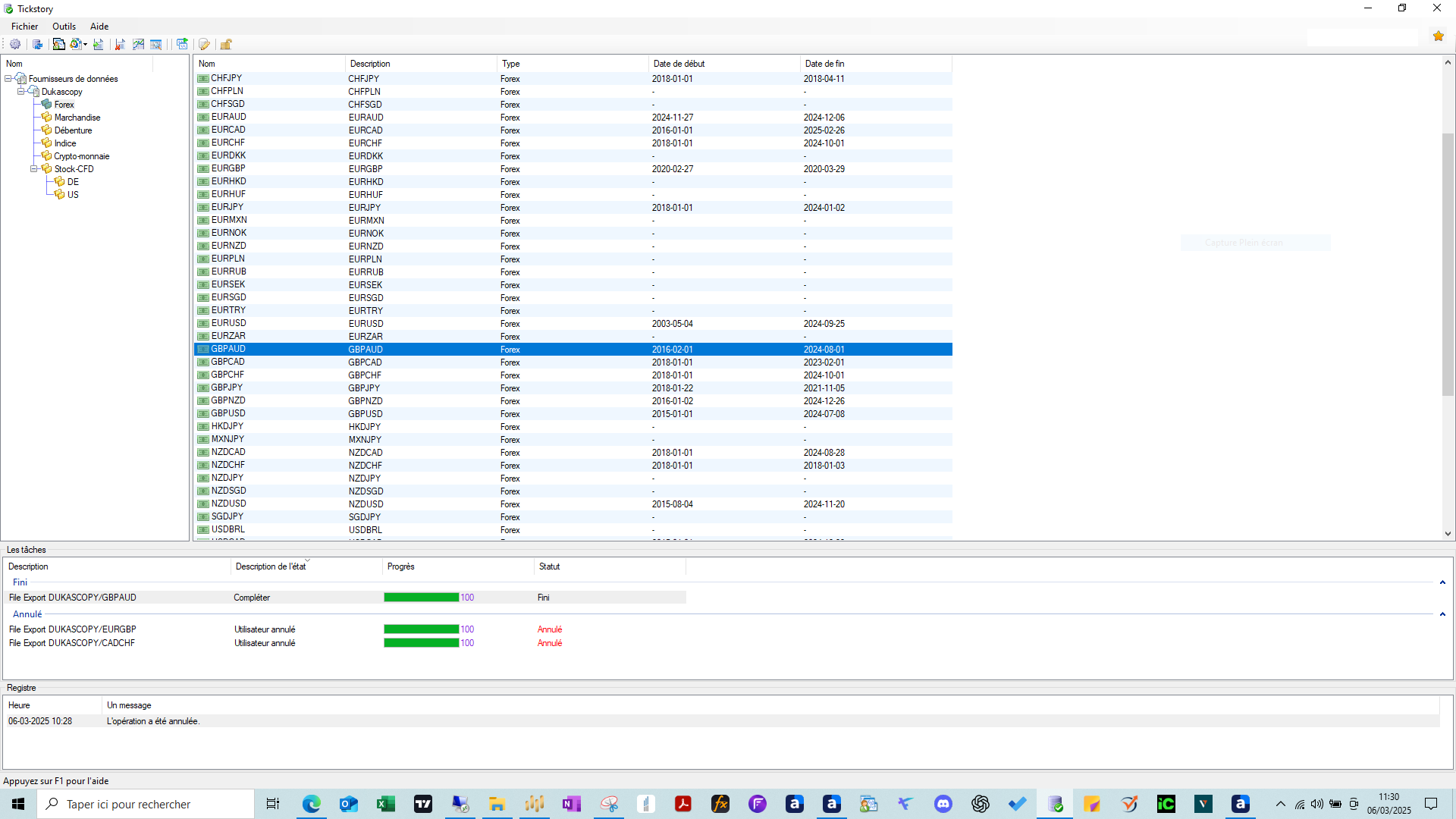Image resolution: width=1456 pixels, height=819 pixels.
Task: Click the Progrès column header in tasks
Action: tap(458, 566)
